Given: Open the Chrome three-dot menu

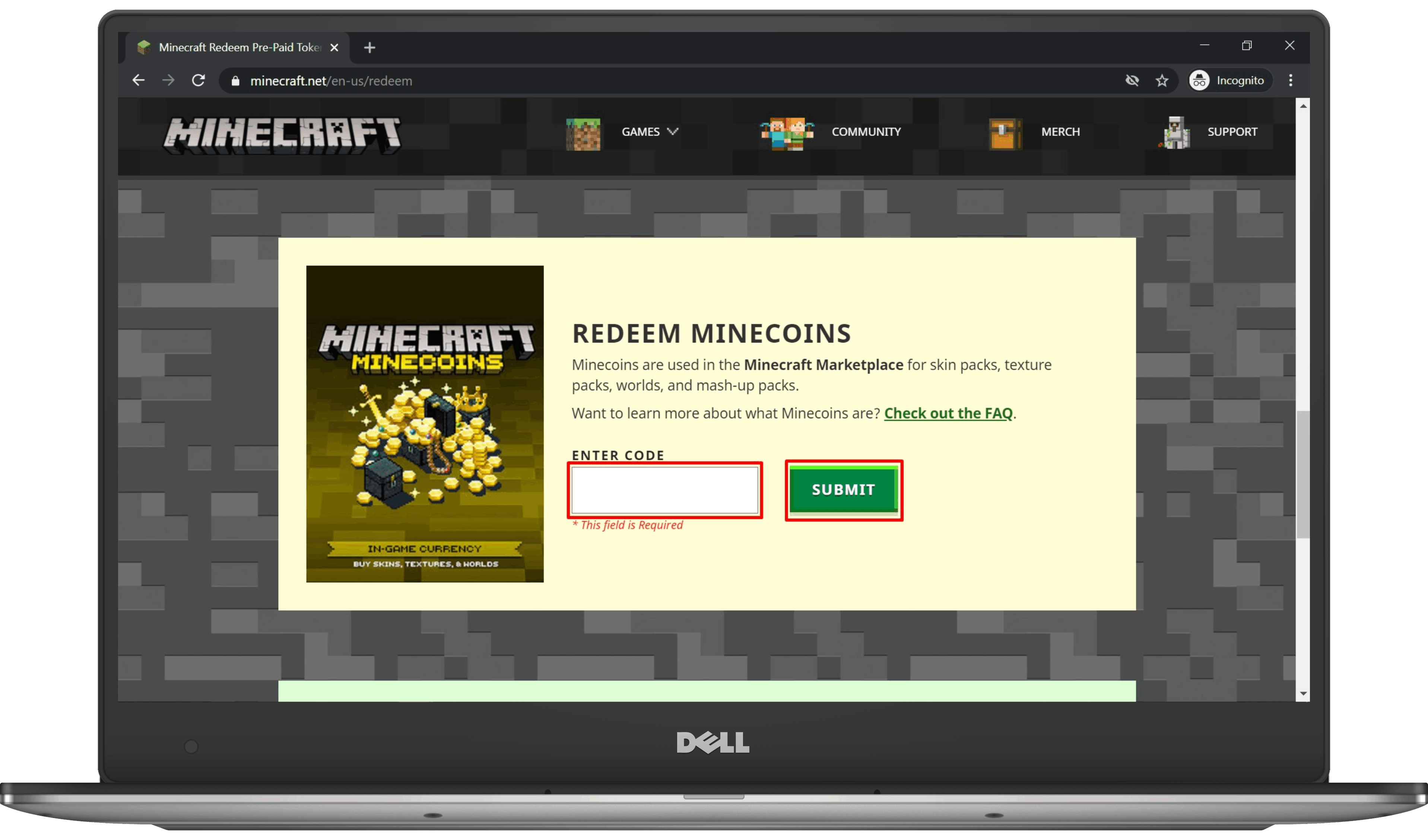Looking at the screenshot, I should (1290, 80).
